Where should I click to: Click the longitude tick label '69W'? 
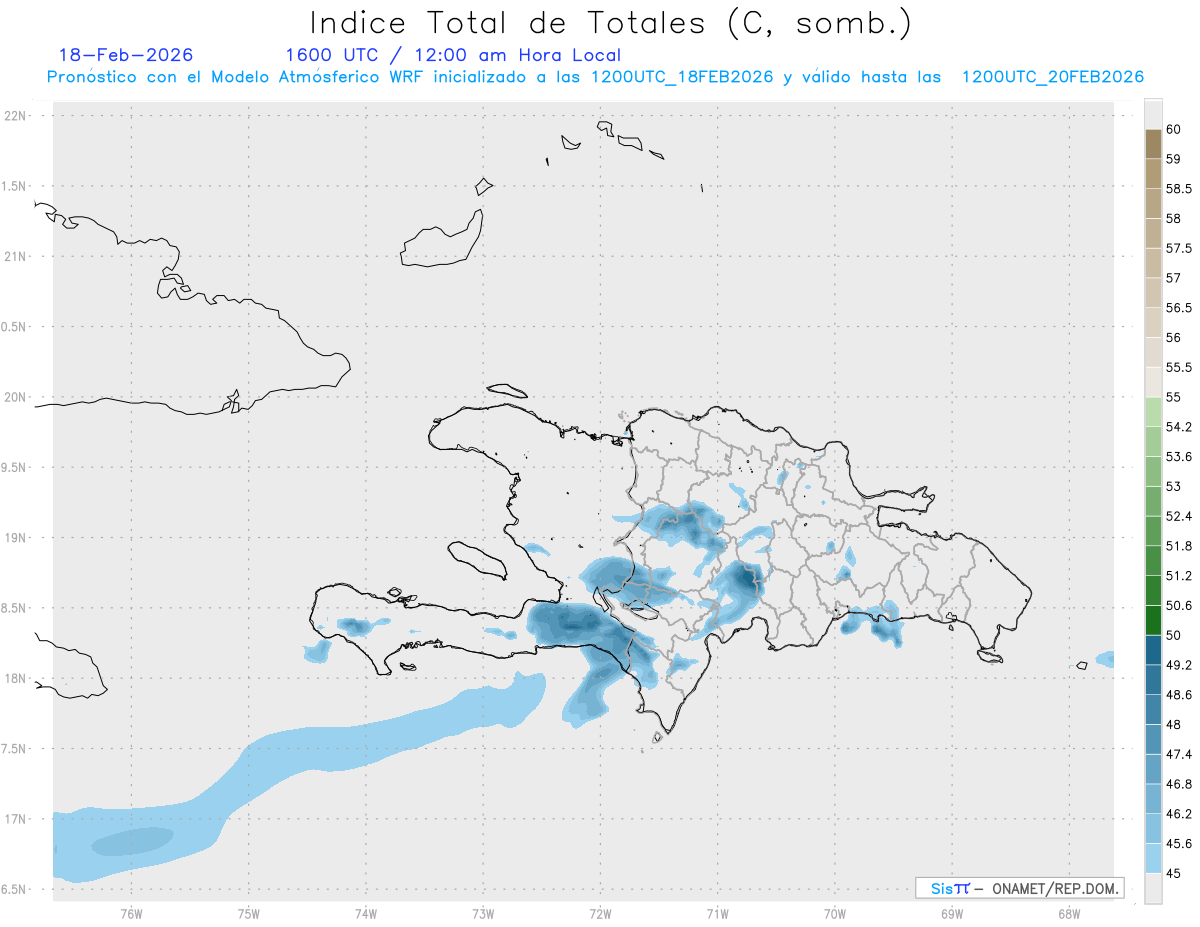pyautogui.click(x=952, y=914)
